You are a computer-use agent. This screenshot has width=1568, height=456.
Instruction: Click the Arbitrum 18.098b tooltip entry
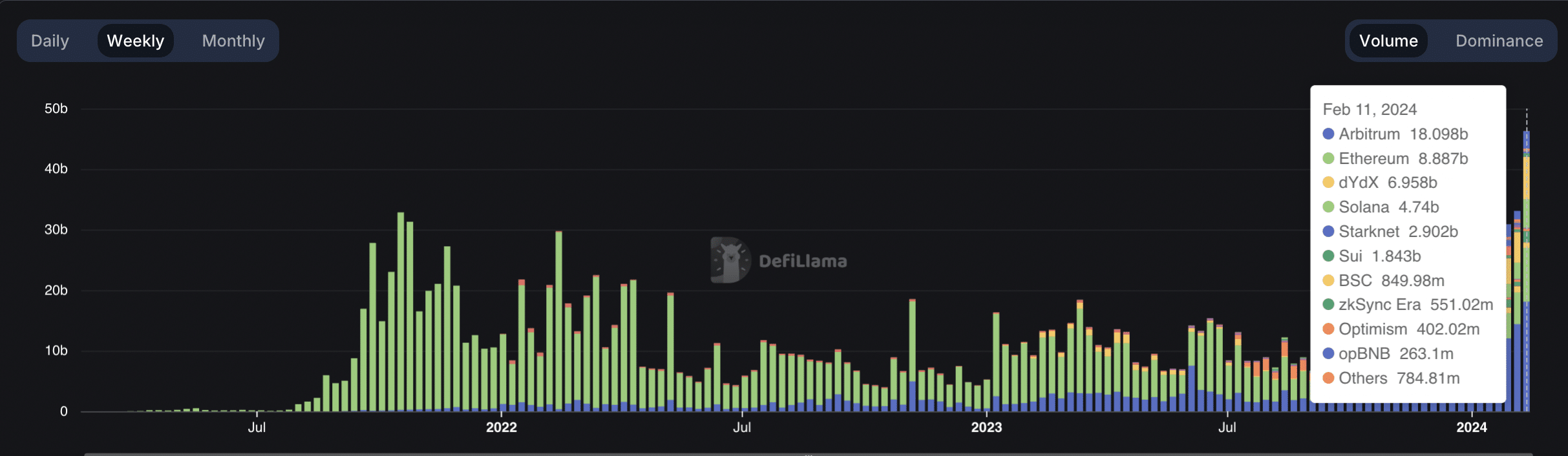click(x=1395, y=134)
